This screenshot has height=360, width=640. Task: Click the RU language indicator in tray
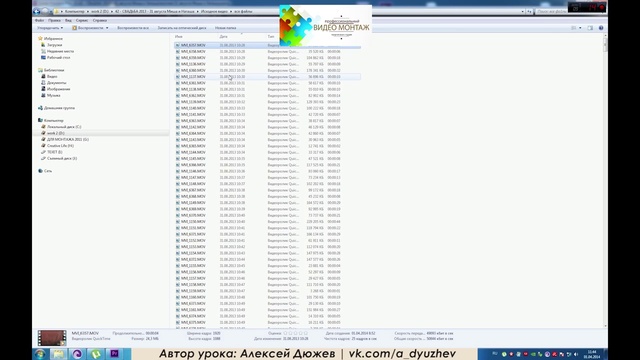tap(495, 353)
